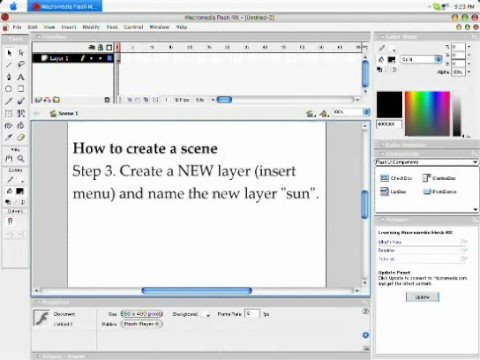Click the Tools panel fill color swatch

[x=20, y=191]
